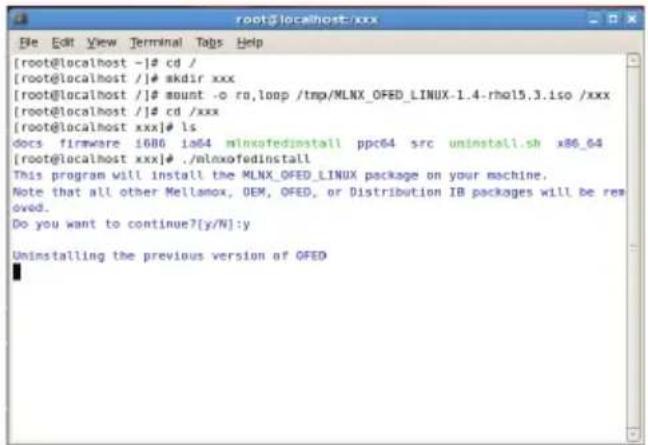
Task: Click the 'docs' directory name in ls output
Action: coord(27,143)
